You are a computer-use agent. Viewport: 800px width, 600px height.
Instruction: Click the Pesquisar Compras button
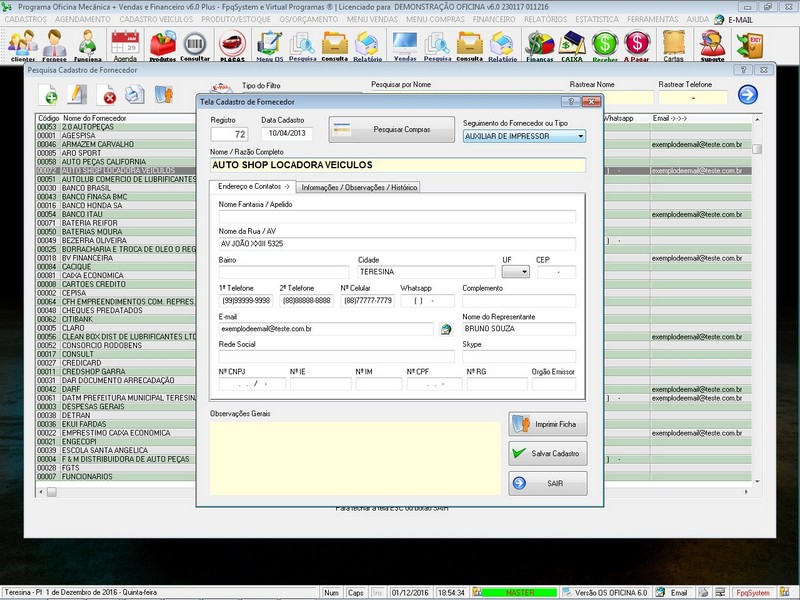point(392,130)
